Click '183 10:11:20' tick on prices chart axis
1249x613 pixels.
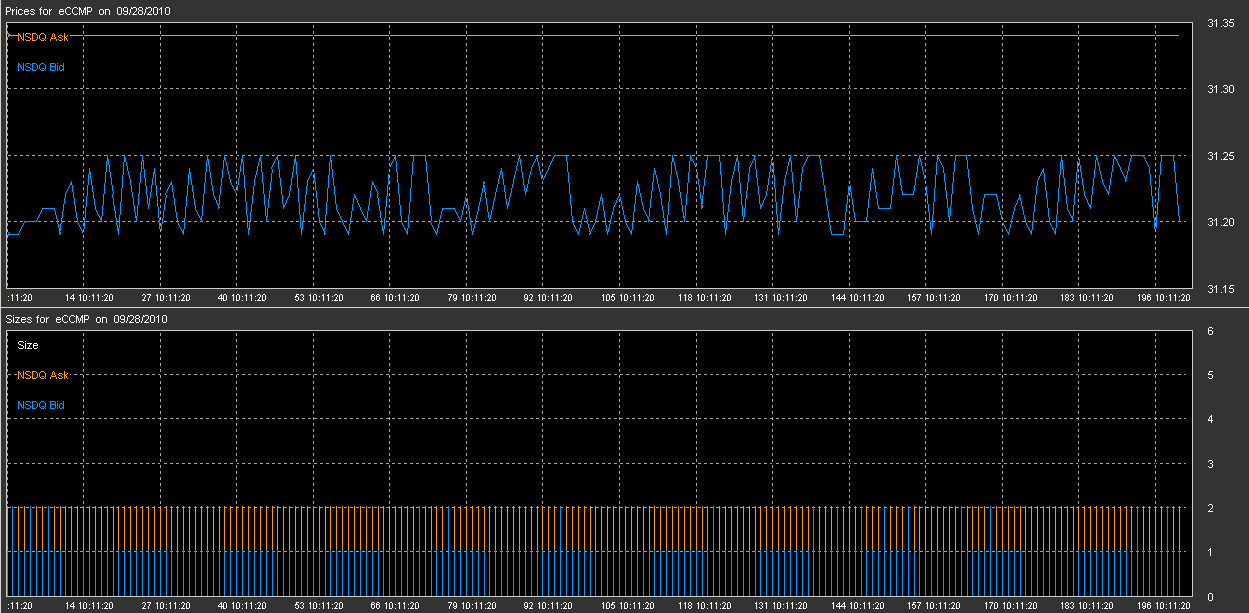(x=1087, y=298)
